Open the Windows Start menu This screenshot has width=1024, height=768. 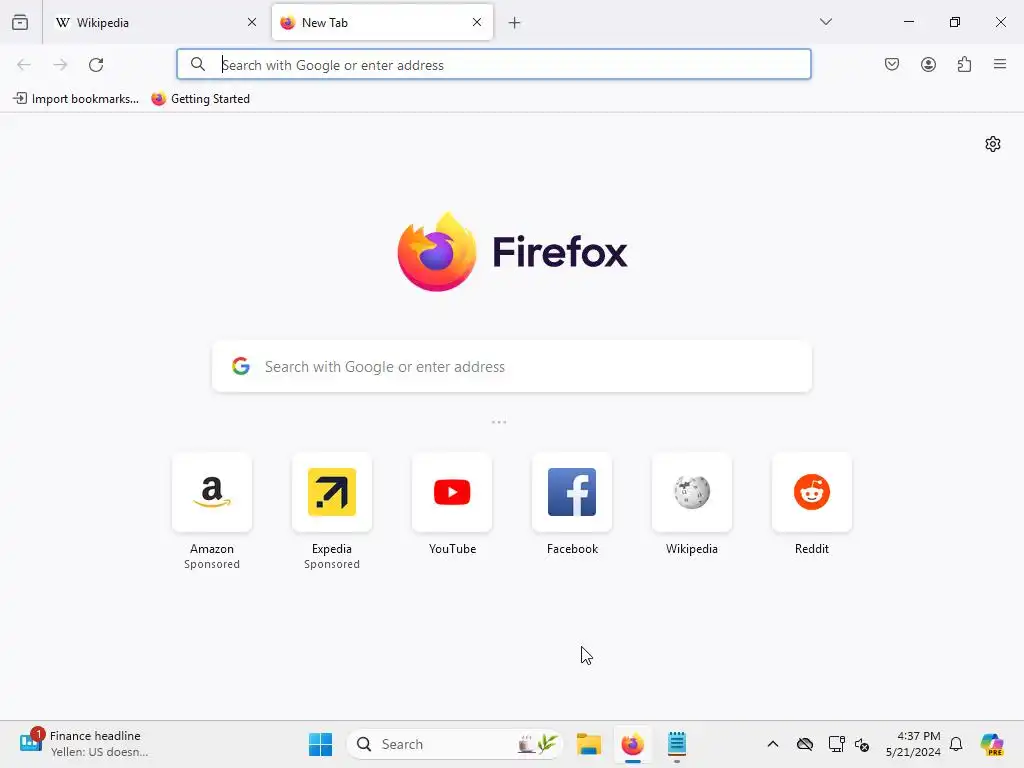pyautogui.click(x=320, y=744)
